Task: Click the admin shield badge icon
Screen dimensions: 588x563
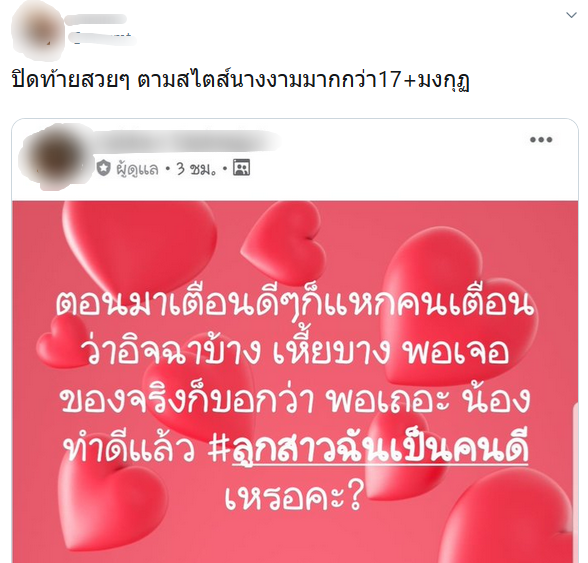Action: (x=104, y=168)
